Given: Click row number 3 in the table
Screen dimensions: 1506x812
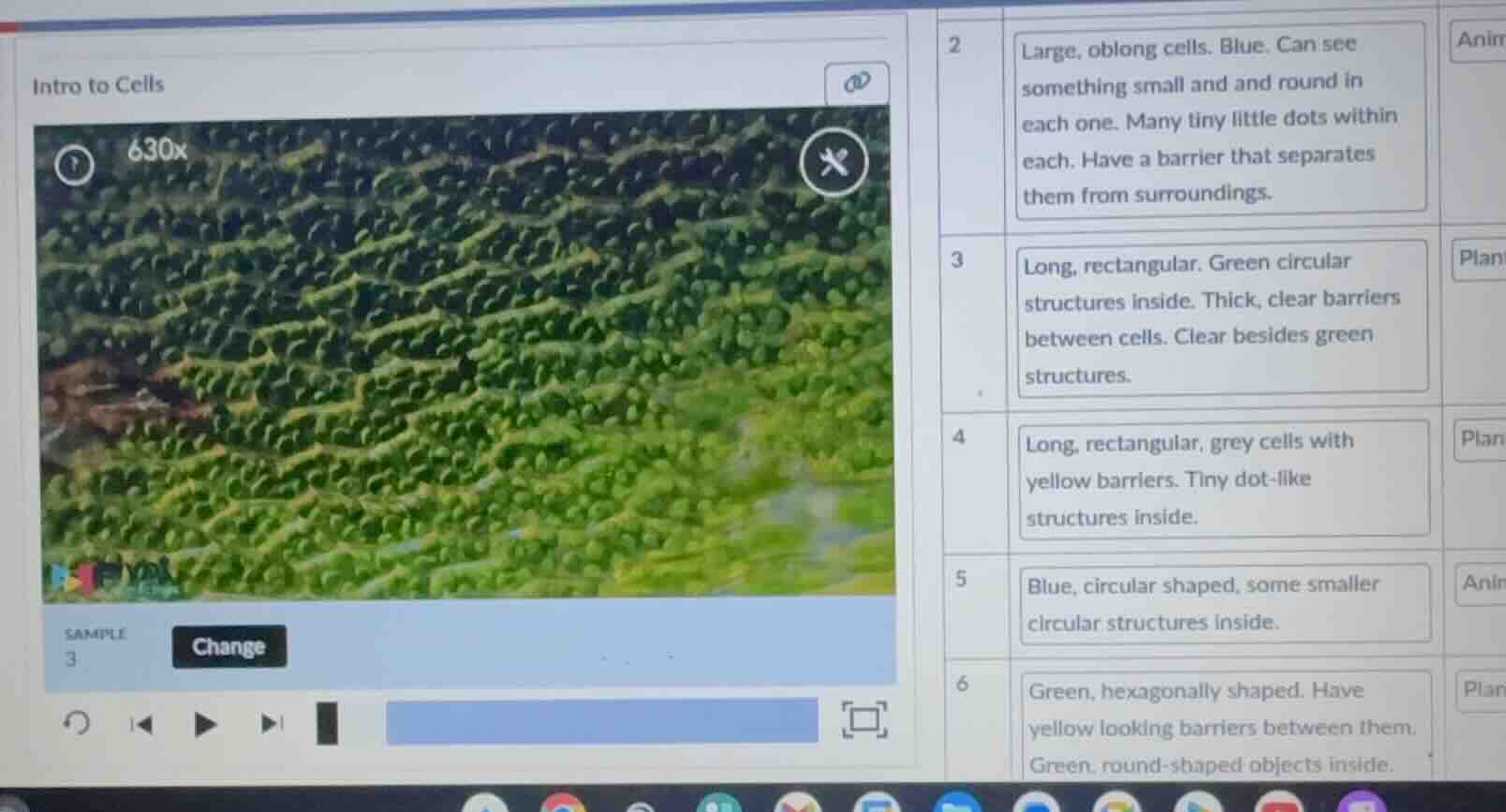Looking at the screenshot, I should [957, 259].
